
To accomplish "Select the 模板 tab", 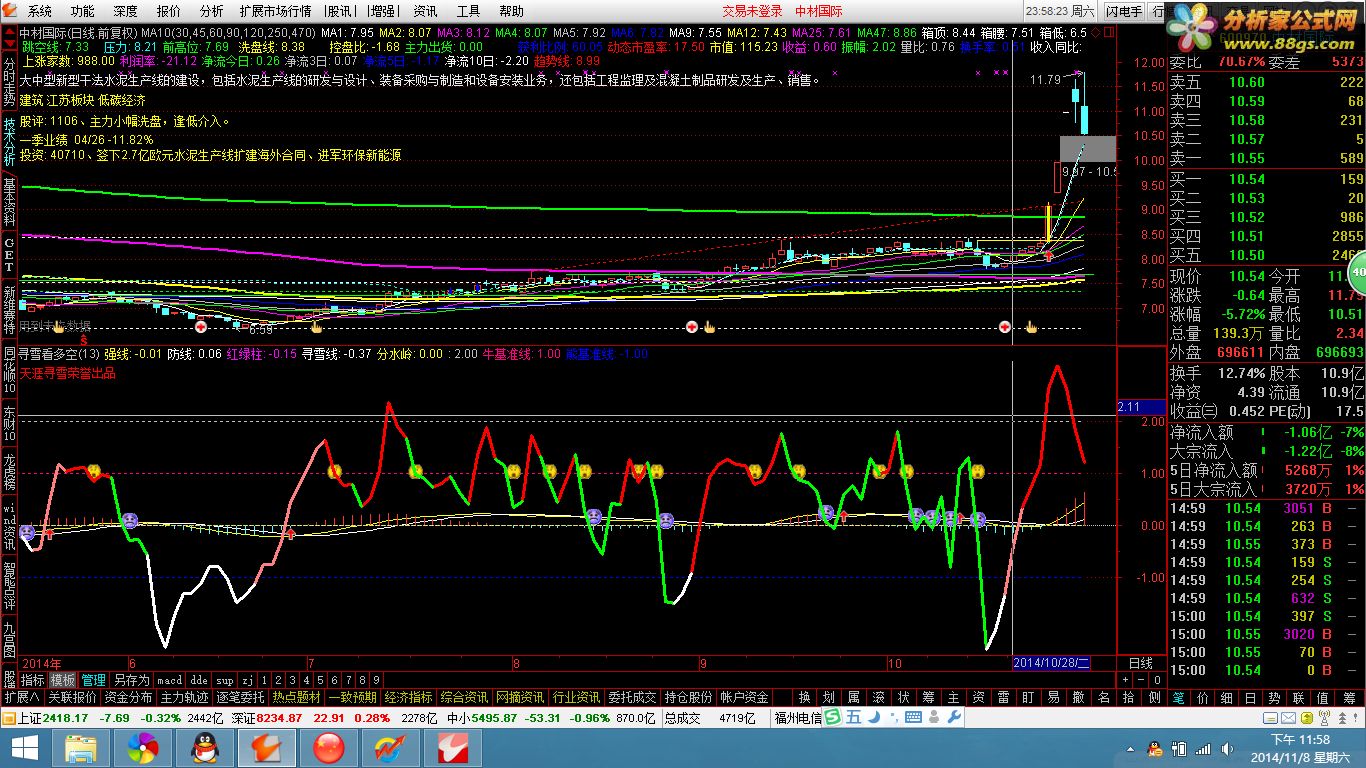I will click(x=62, y=680).
